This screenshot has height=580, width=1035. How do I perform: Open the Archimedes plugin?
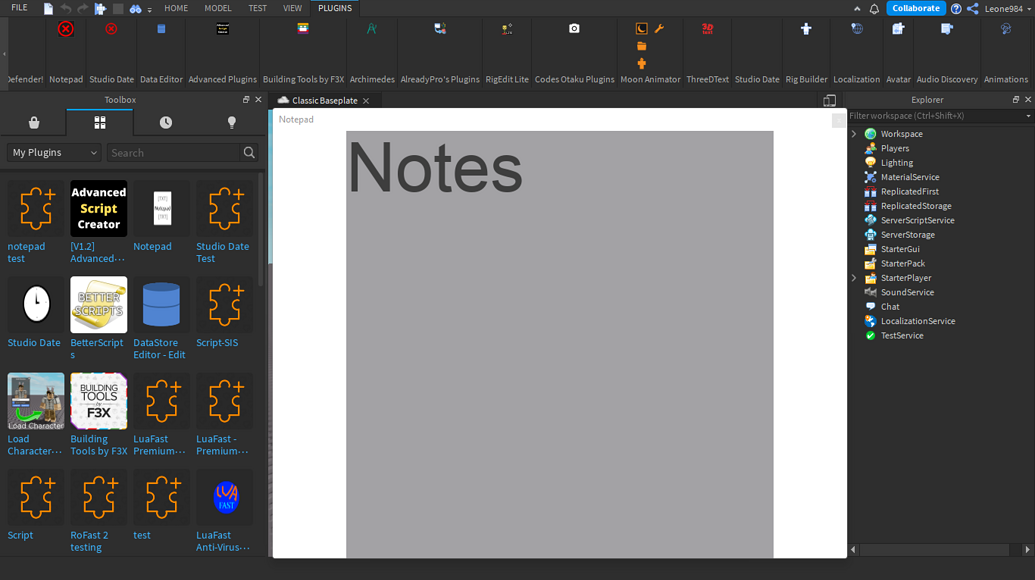coord(372,29)
